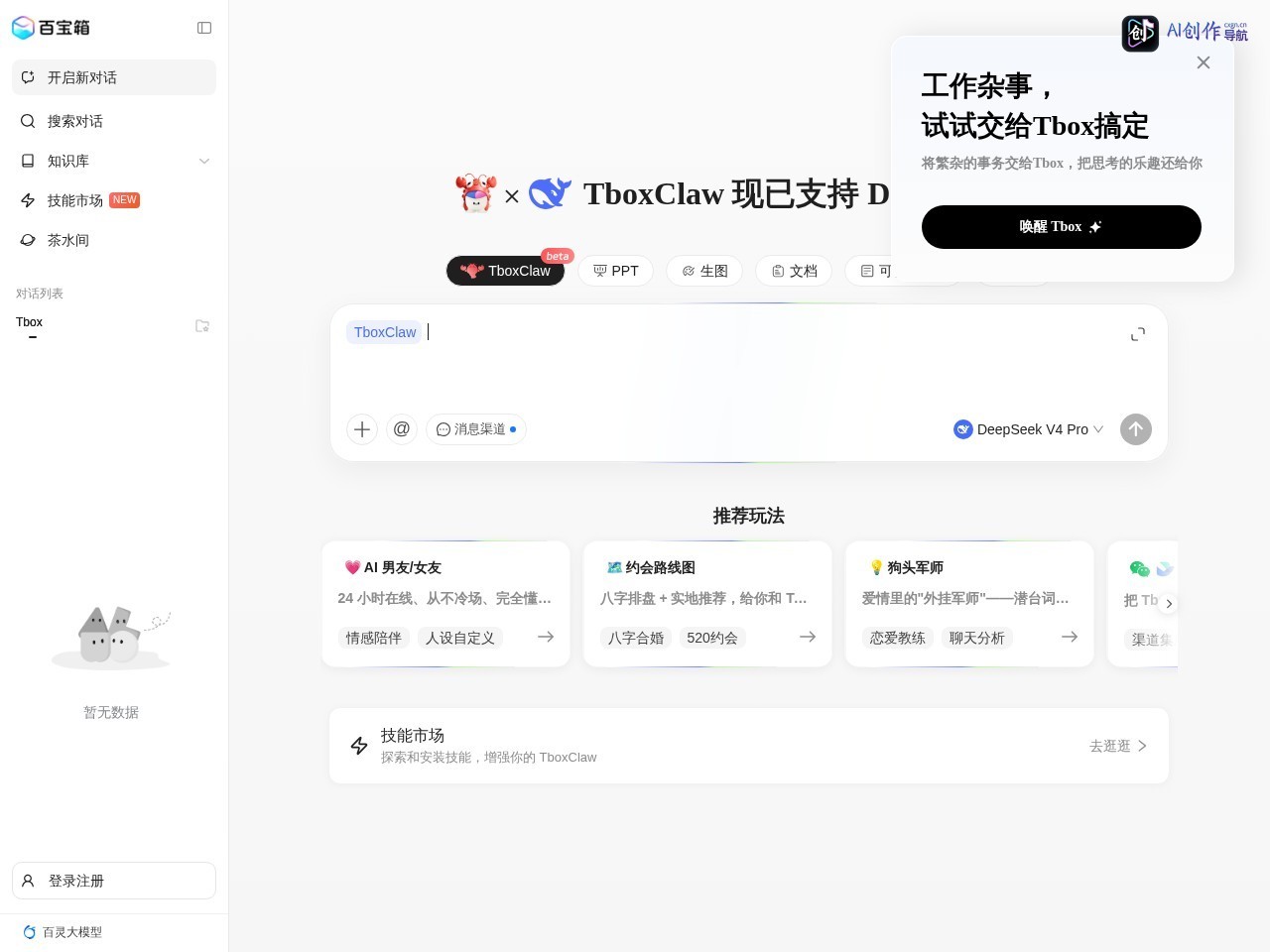The height and width of the screenshot is (952, 1270).
Task: Open the 狗头军师 card
Action: pyautogui.click(x=970, y=603)
